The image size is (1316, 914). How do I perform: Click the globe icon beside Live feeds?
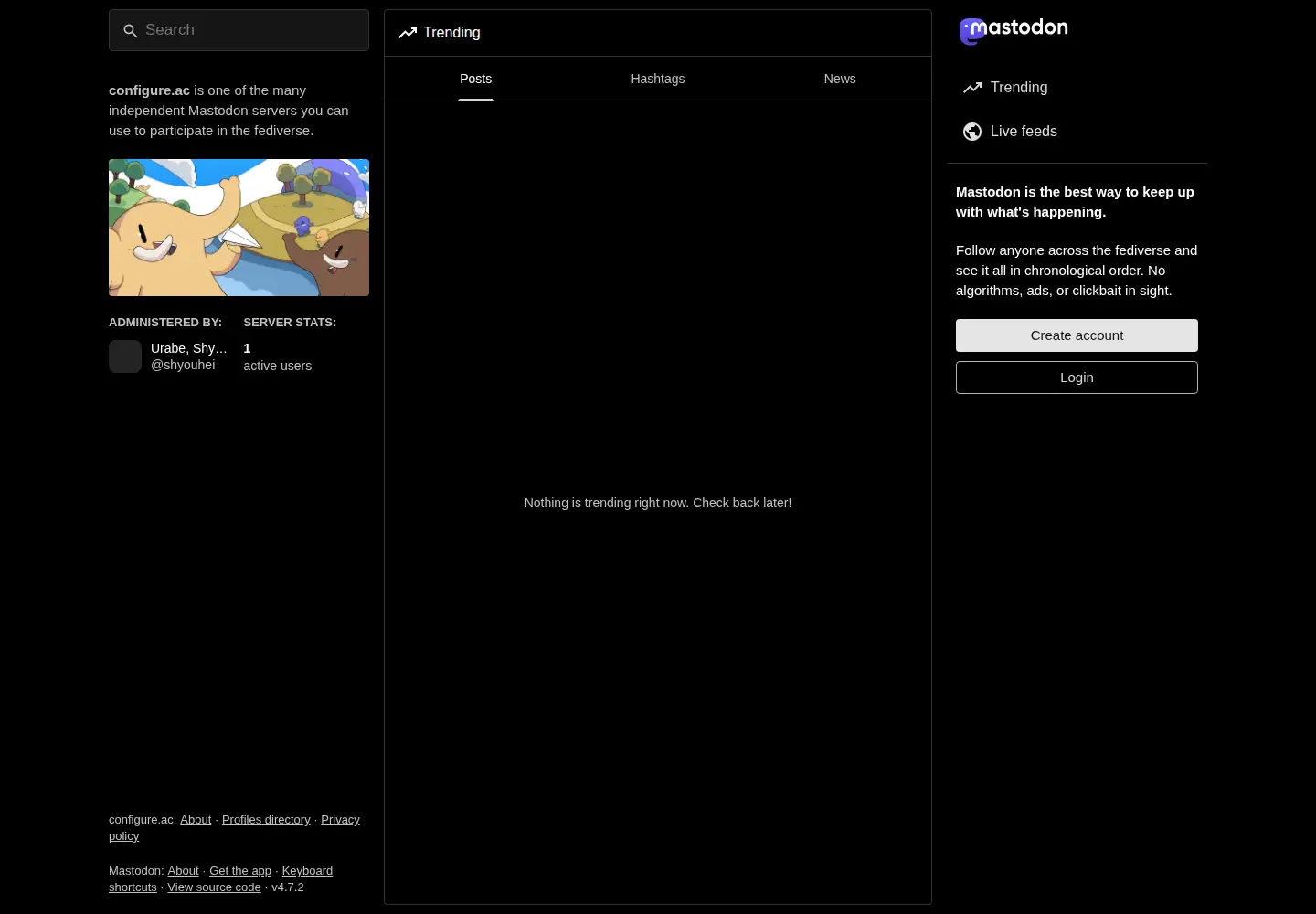click(972, 132)
